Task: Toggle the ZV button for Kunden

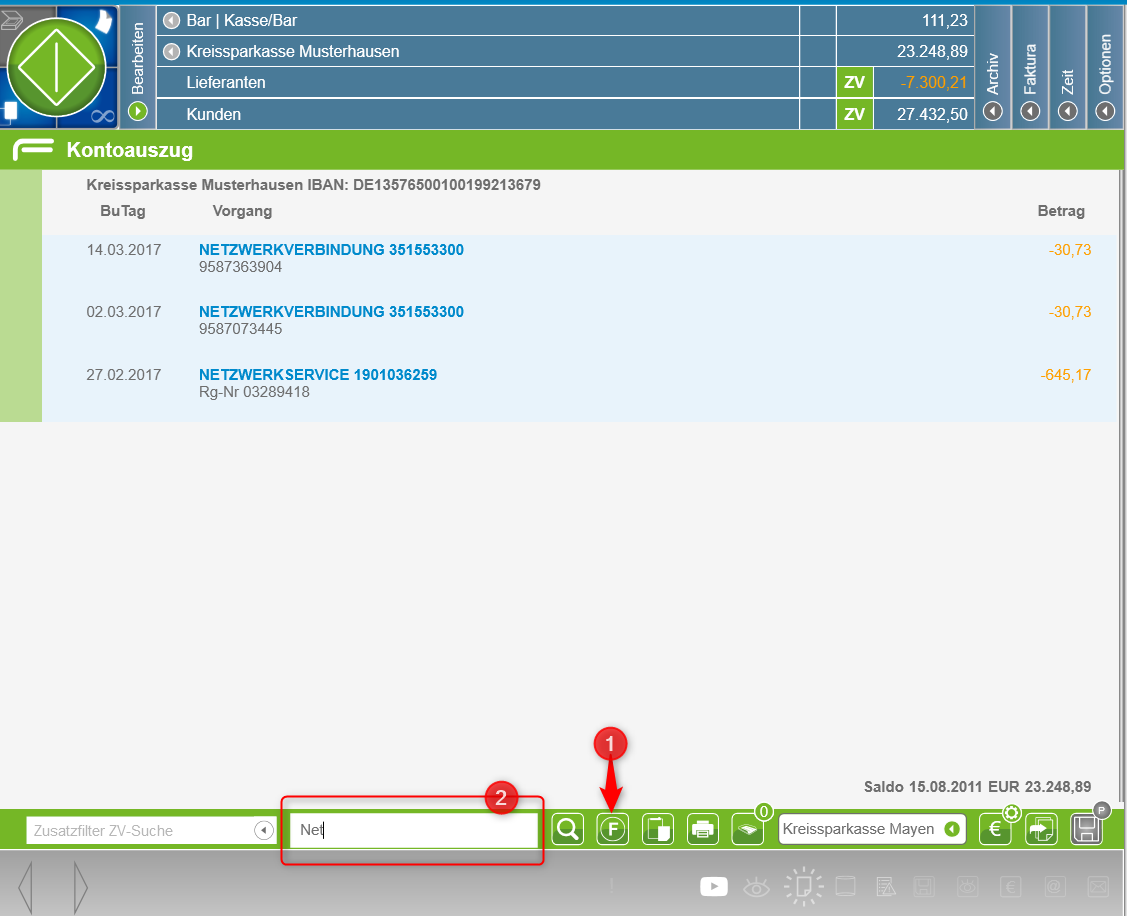Action: click(x=854, y=115)
